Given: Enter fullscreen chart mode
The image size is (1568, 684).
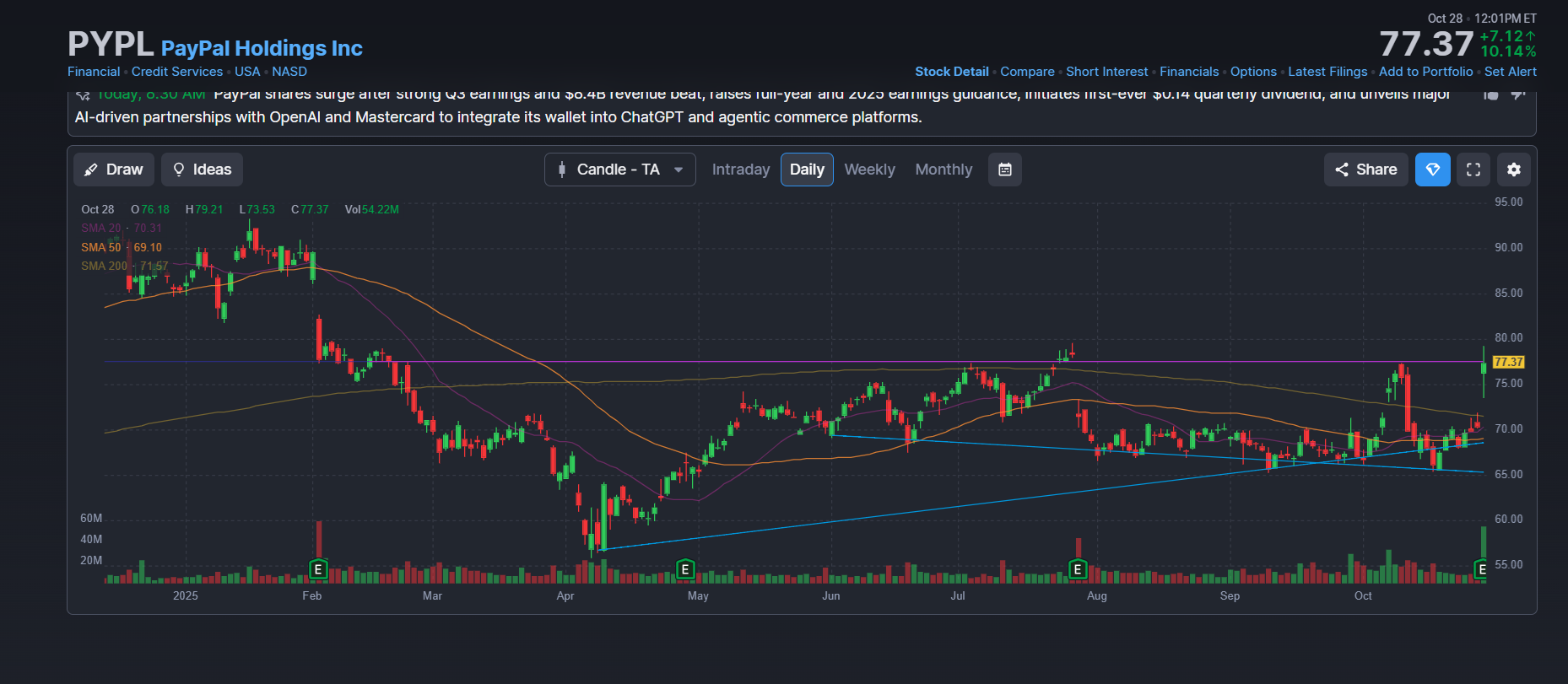Looking at the screenshot, I should [x=1473, y=170].
